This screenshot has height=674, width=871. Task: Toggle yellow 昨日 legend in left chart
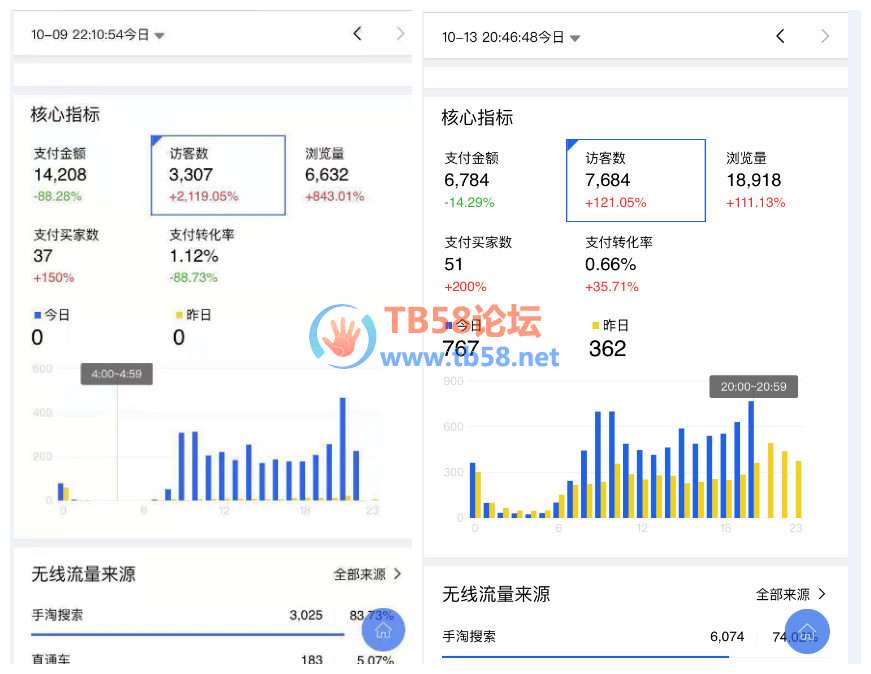193,315
